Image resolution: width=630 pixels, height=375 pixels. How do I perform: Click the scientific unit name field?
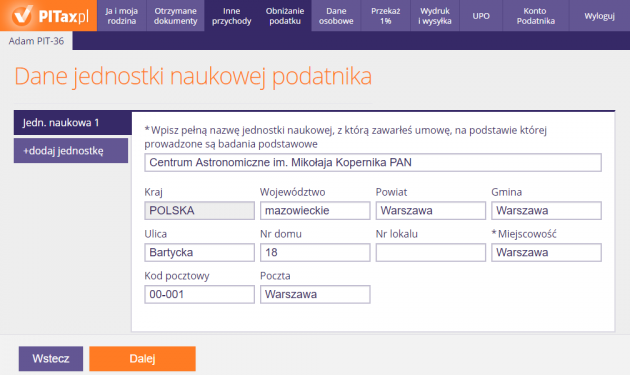pyautogui.click(x=373, y=162)
